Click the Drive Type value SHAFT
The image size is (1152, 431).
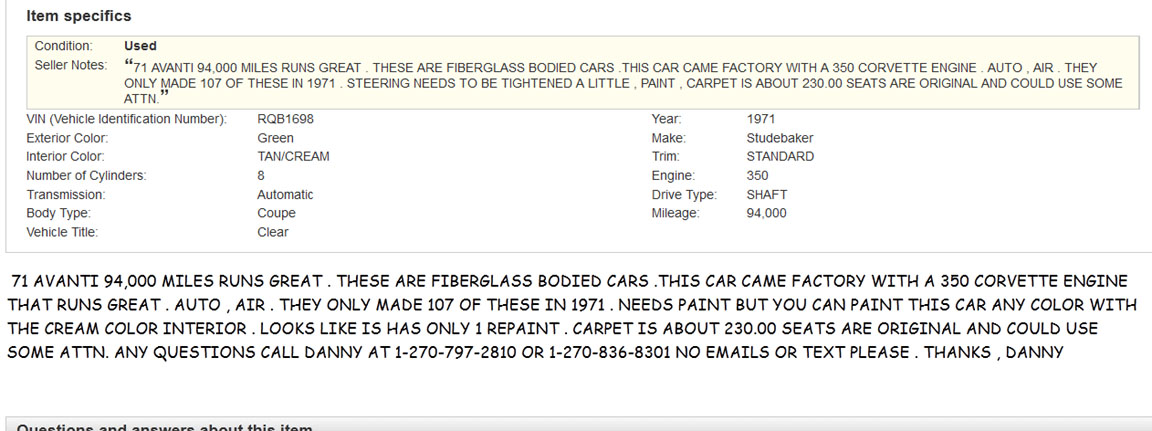click(767, 195)
